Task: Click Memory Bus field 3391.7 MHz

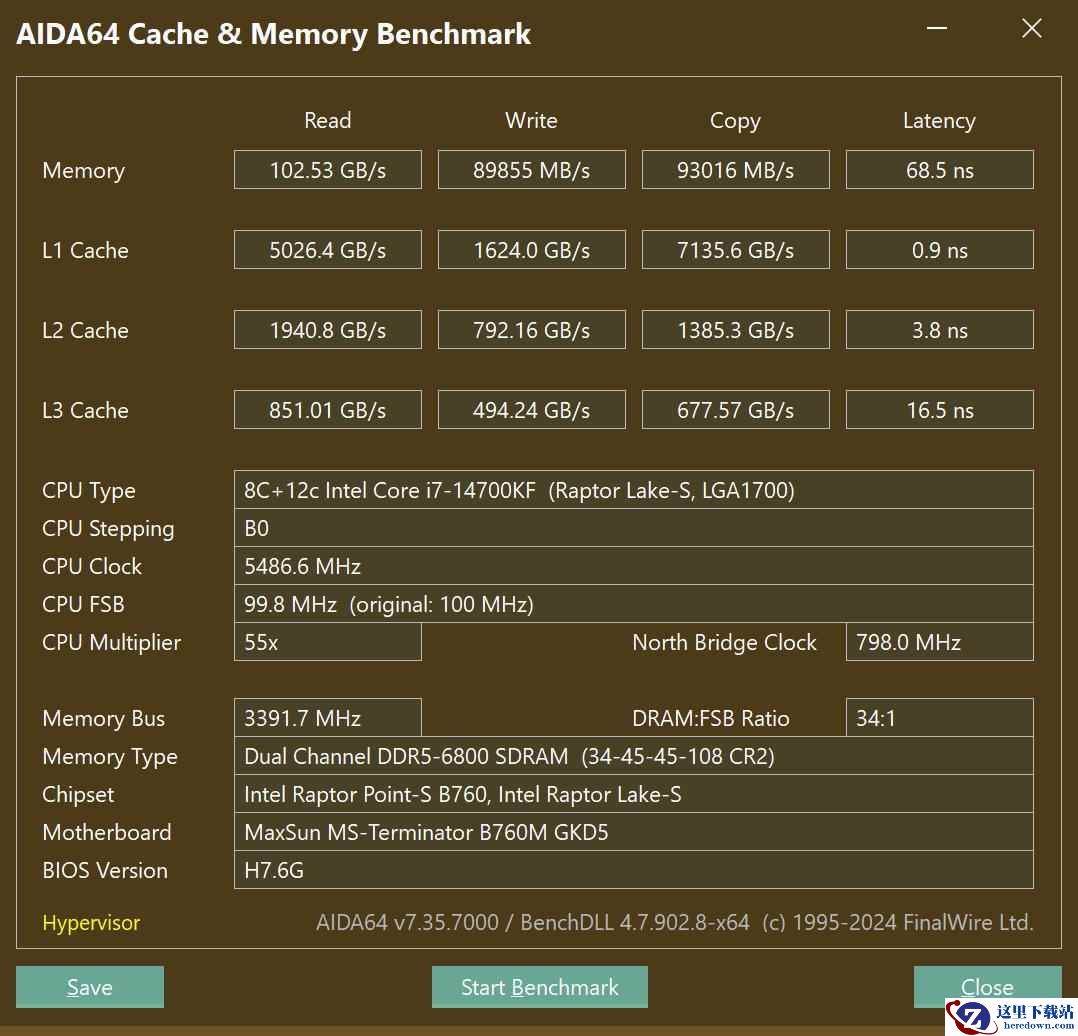Action: coord(328,718)
